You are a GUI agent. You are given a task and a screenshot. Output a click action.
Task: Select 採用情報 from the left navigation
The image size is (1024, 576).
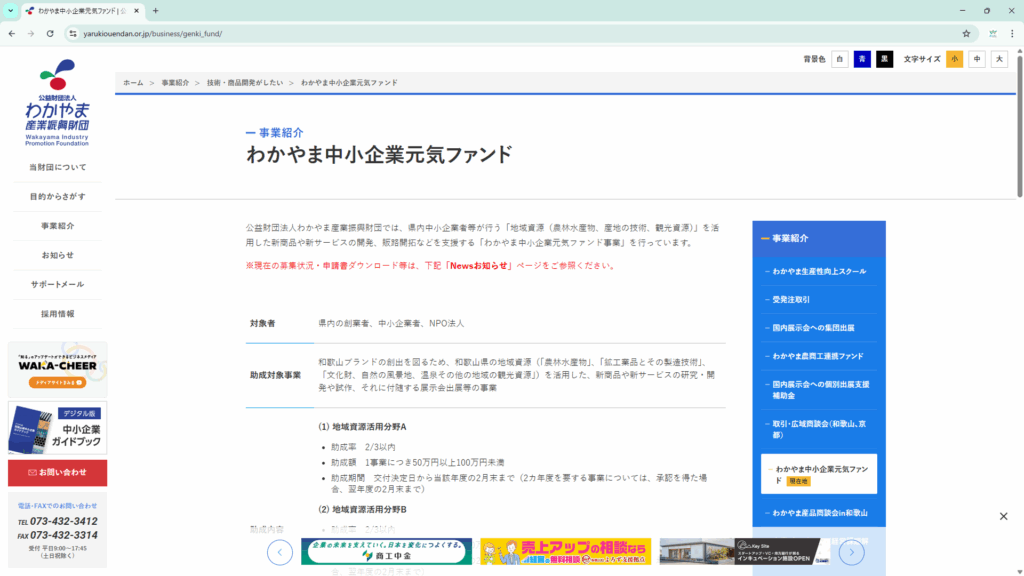[57, 314]
